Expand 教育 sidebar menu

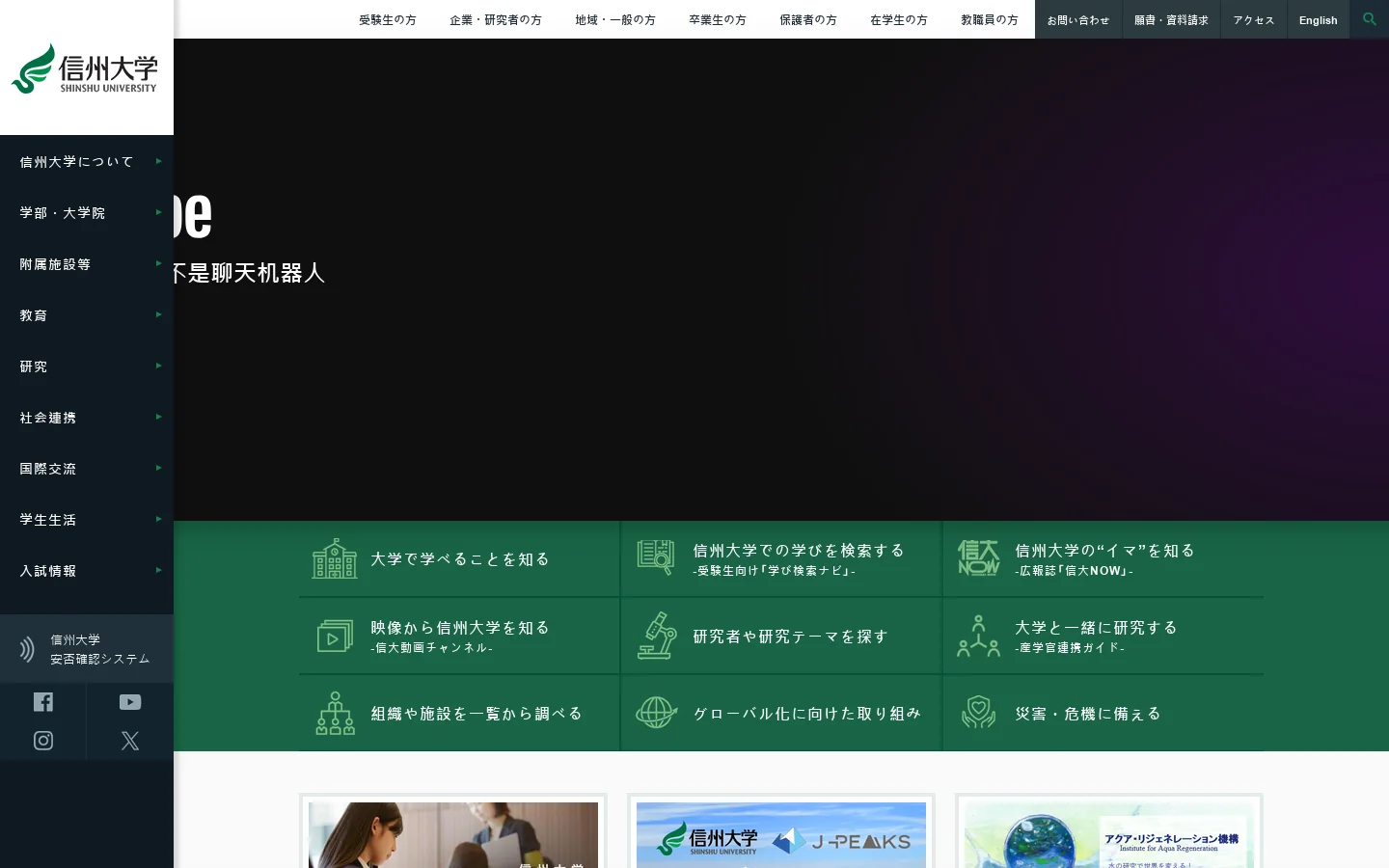pyautogui.click(x=87, y=314)
